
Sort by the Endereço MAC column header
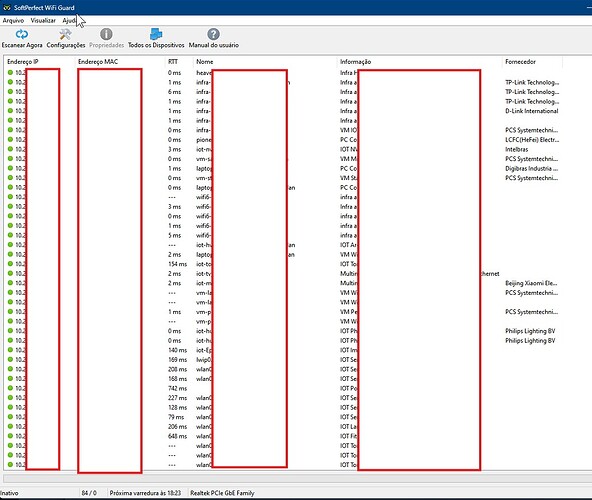tap(98, 62)
